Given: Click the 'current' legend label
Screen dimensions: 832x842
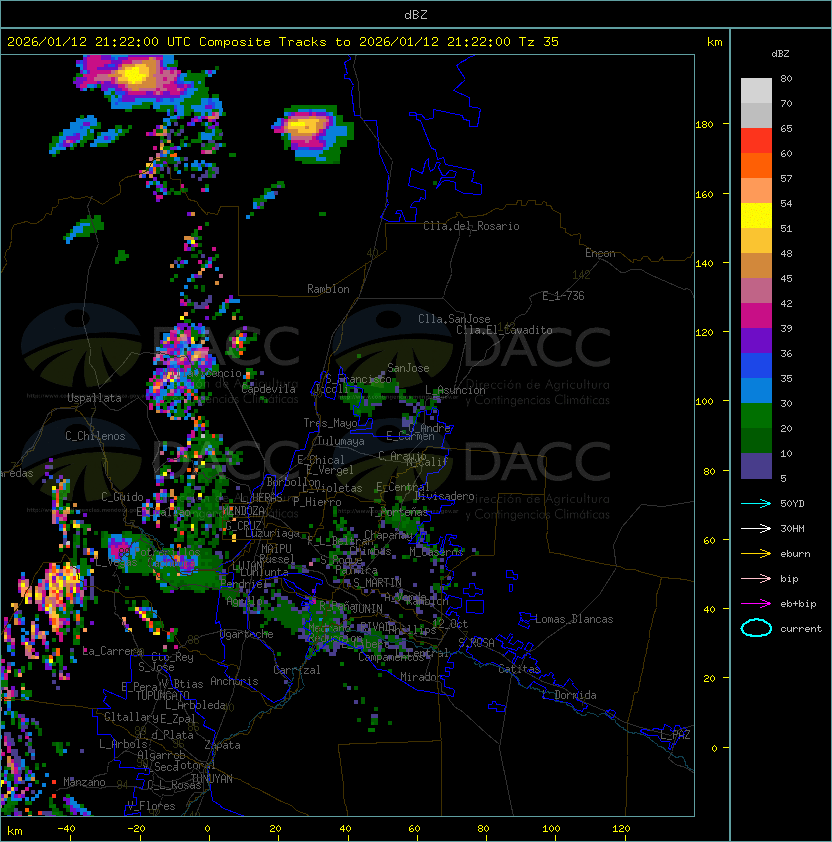Looking at the screenshot, I should [x=801, y=629].
